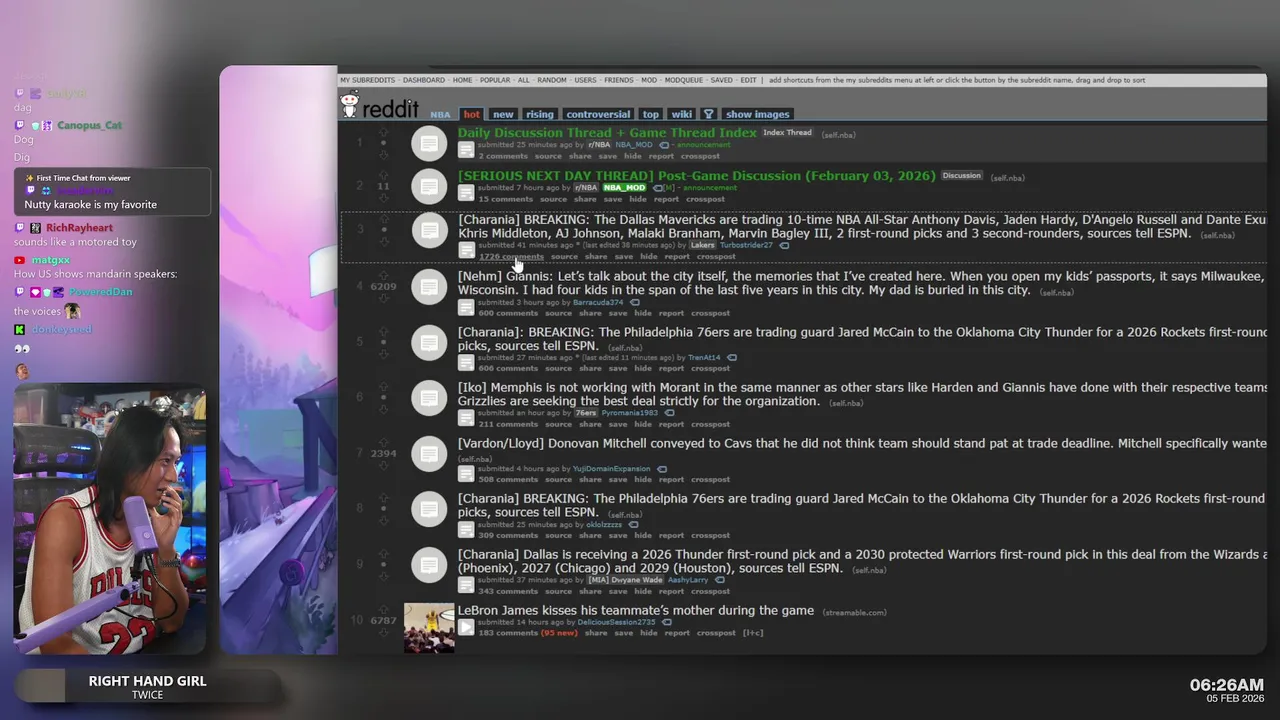Open MY SUBREDDITS dropdown menu
This screenshot has height=720, width=1280.
click(367, 80)
